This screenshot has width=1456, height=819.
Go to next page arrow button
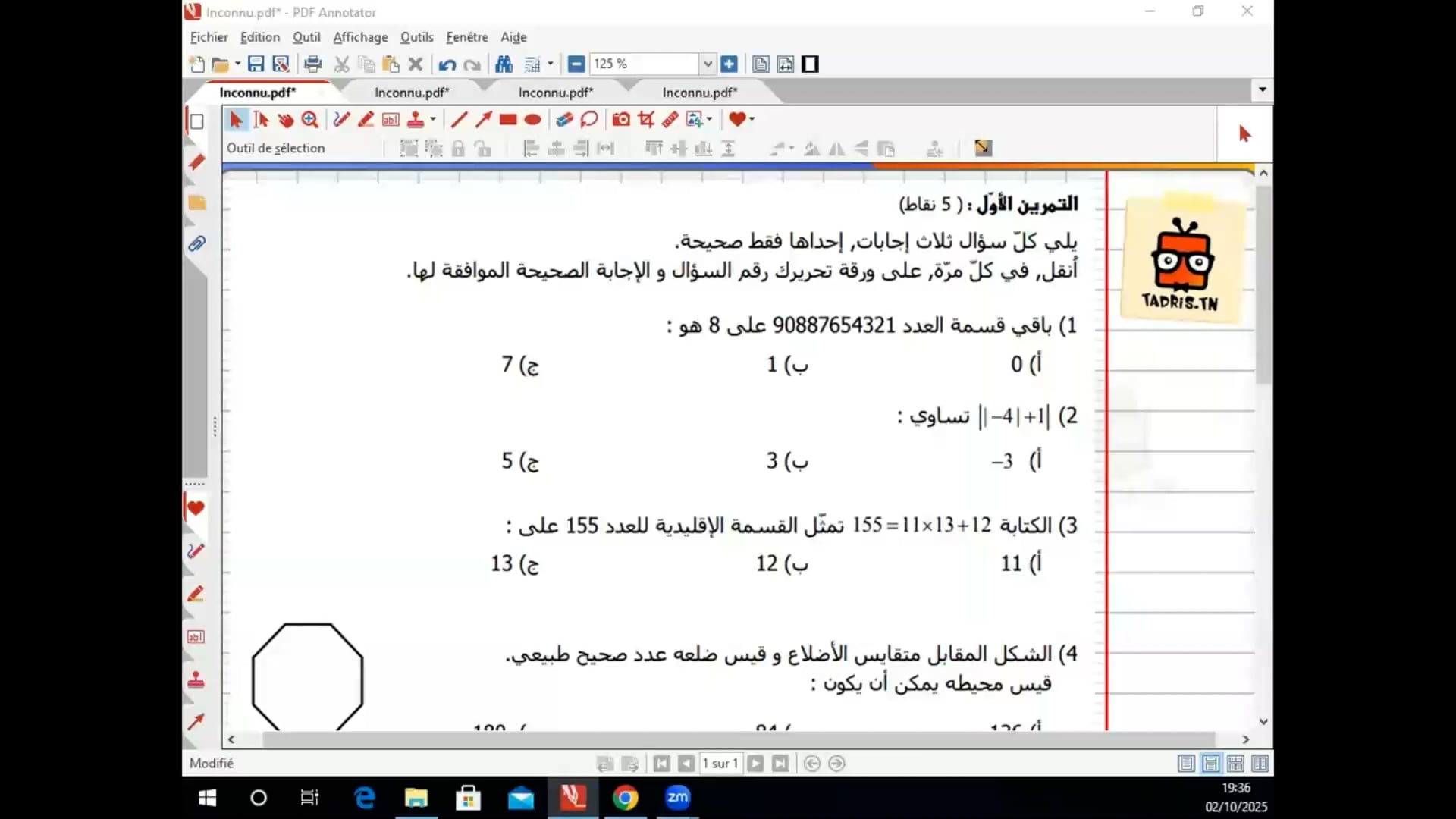tap(756, 764)
